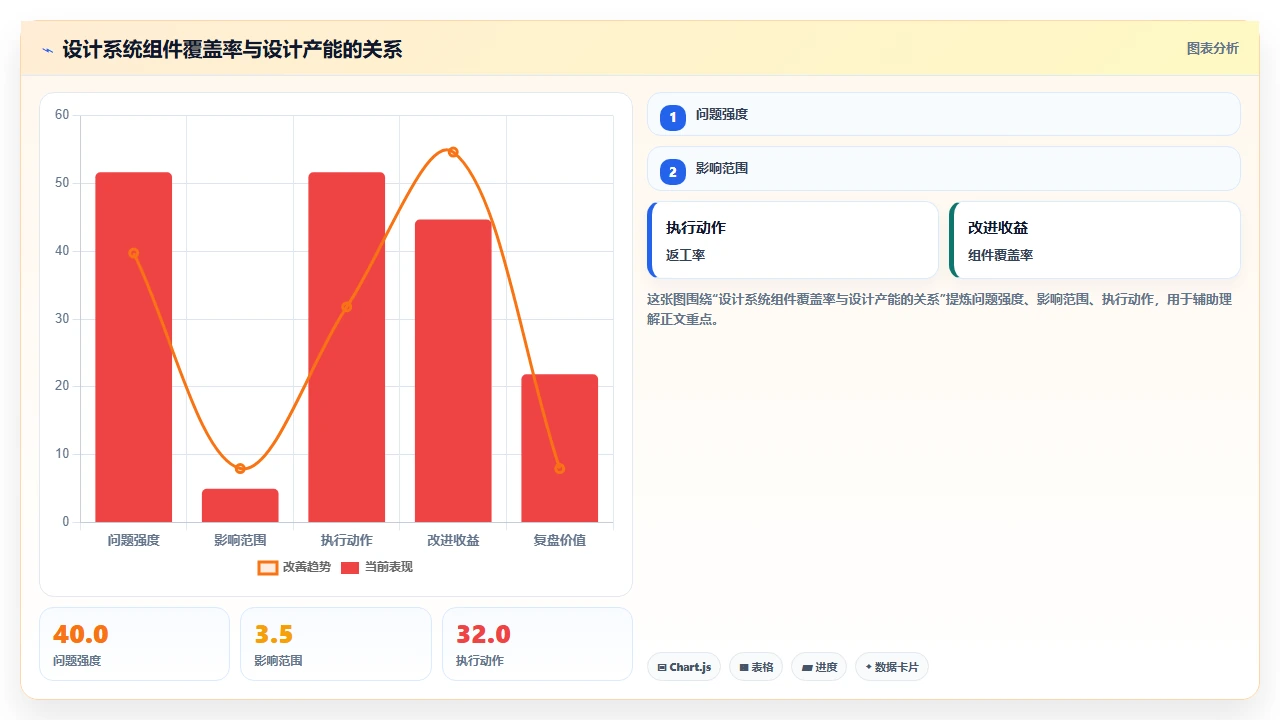Click the 复盘价值 x-axis label
The image size is (1280, 720).
(560, 540)
